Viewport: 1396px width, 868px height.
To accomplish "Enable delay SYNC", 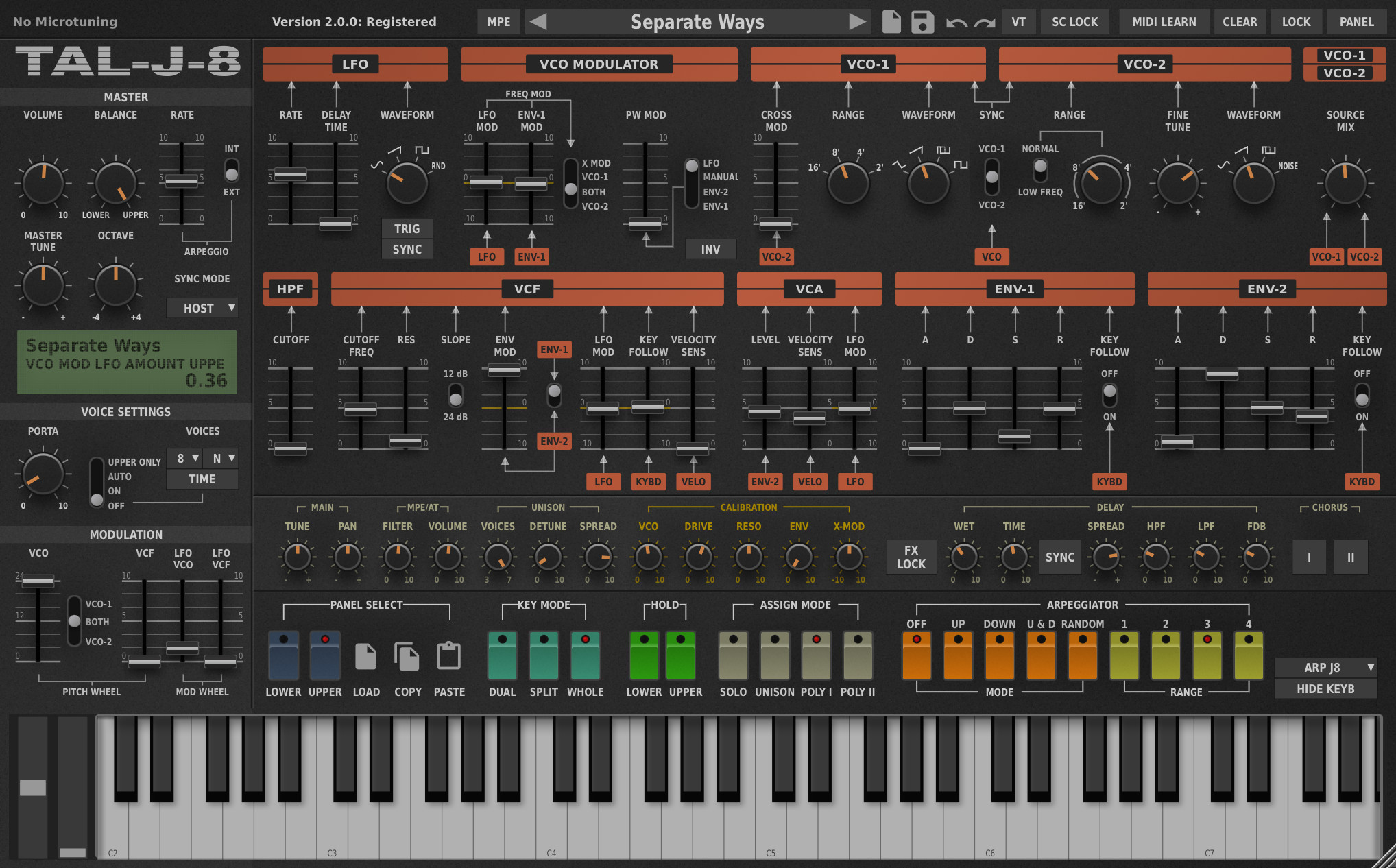I will click(1060, 557).
